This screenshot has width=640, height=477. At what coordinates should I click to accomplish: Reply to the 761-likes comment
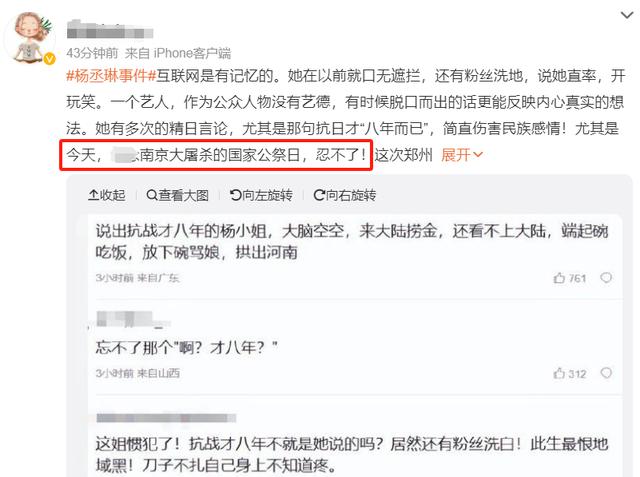pos(606,278)
